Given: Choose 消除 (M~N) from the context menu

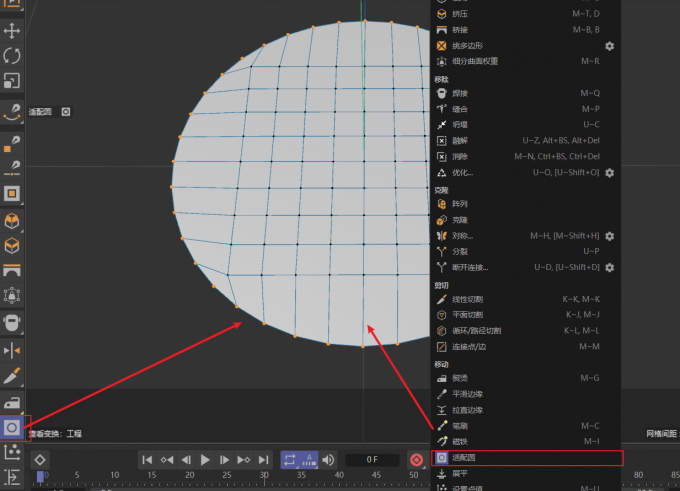Looking at the screenshot, I should (x=526, y=157).
